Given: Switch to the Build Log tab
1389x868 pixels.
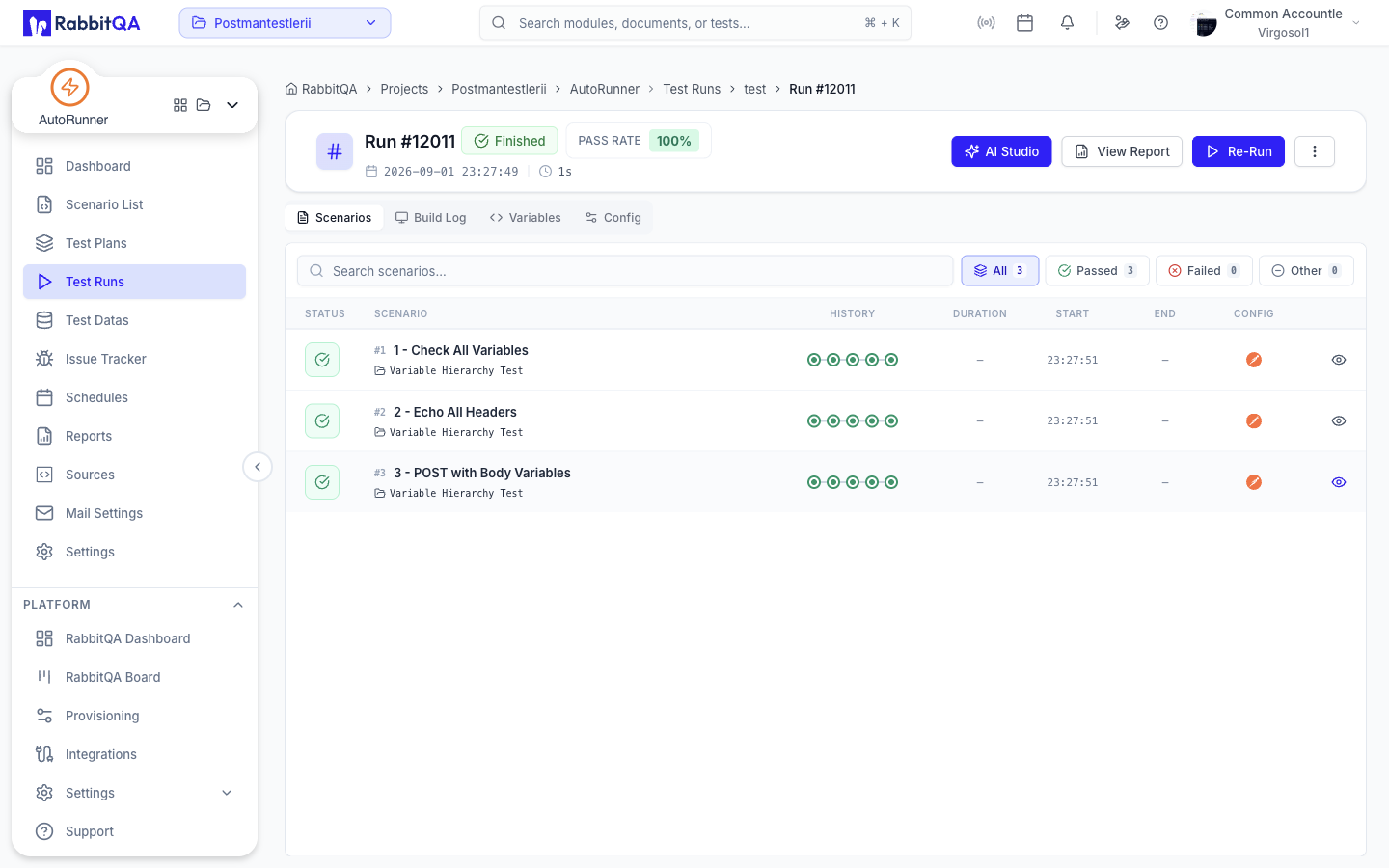Looking at the screenshot, I should (431, 218).
